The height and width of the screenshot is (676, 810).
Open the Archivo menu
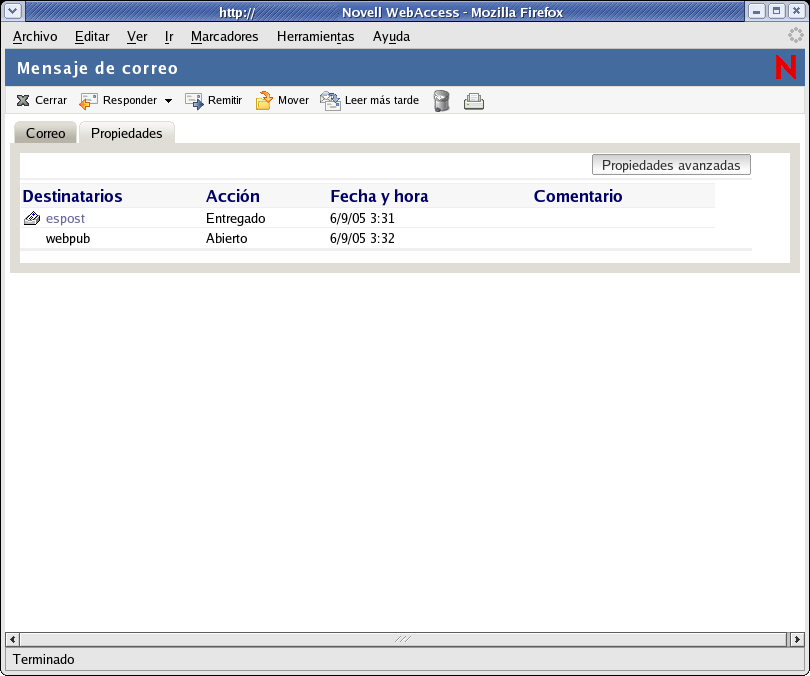[x=35, y=37]
